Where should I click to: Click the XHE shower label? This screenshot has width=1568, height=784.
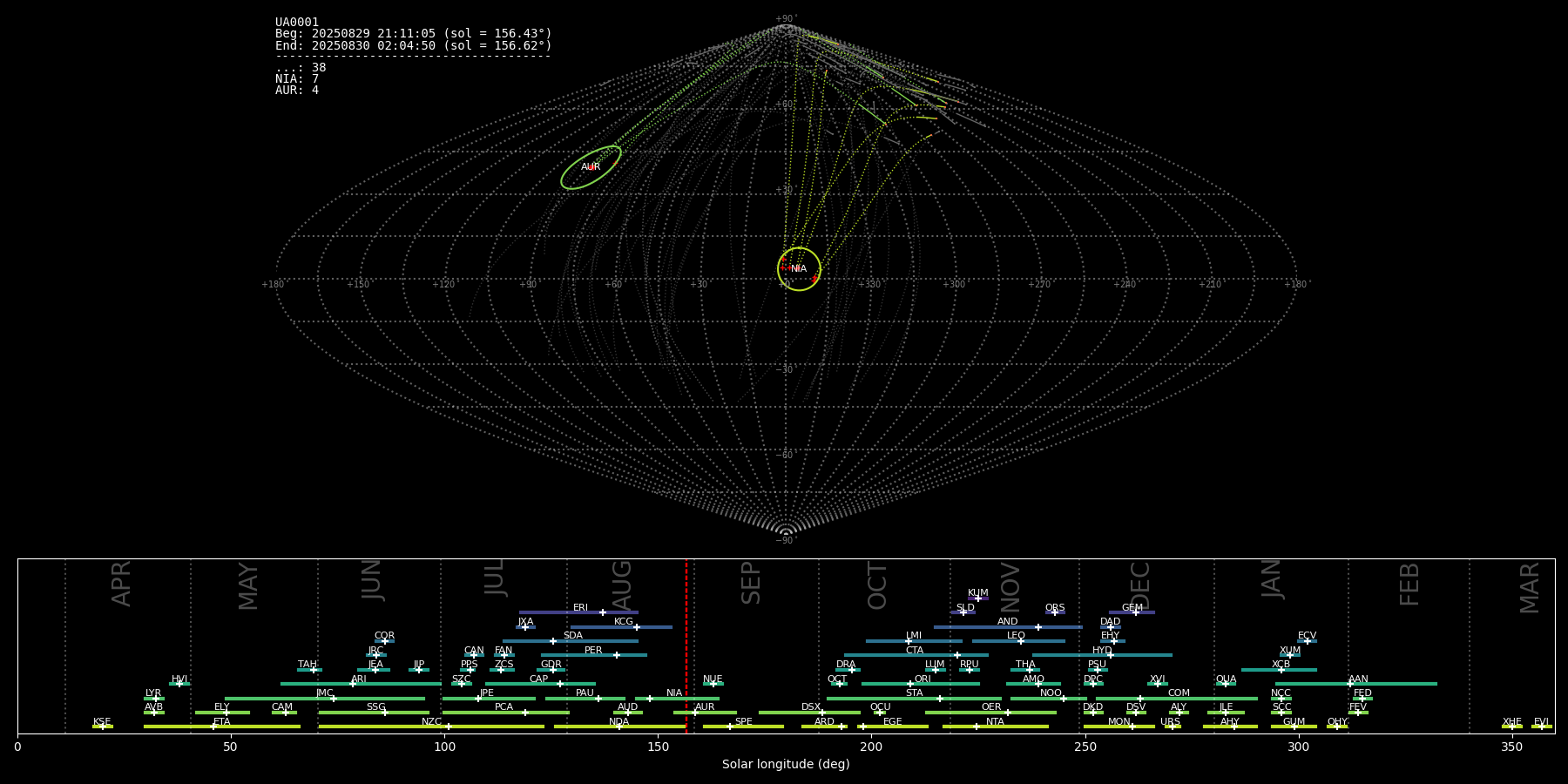pyautogui.click(x=1511, y=721)
